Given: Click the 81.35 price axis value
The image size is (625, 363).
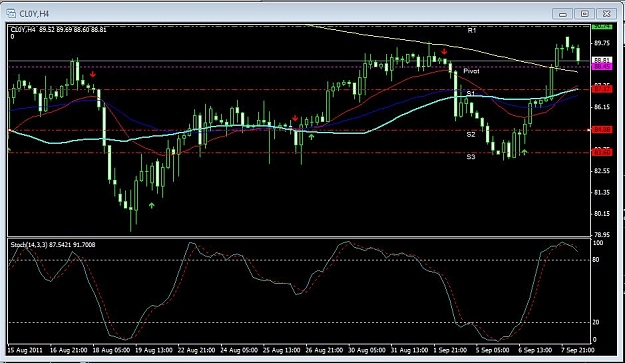Looking at the screenshot, I should [x=602, y=192].
